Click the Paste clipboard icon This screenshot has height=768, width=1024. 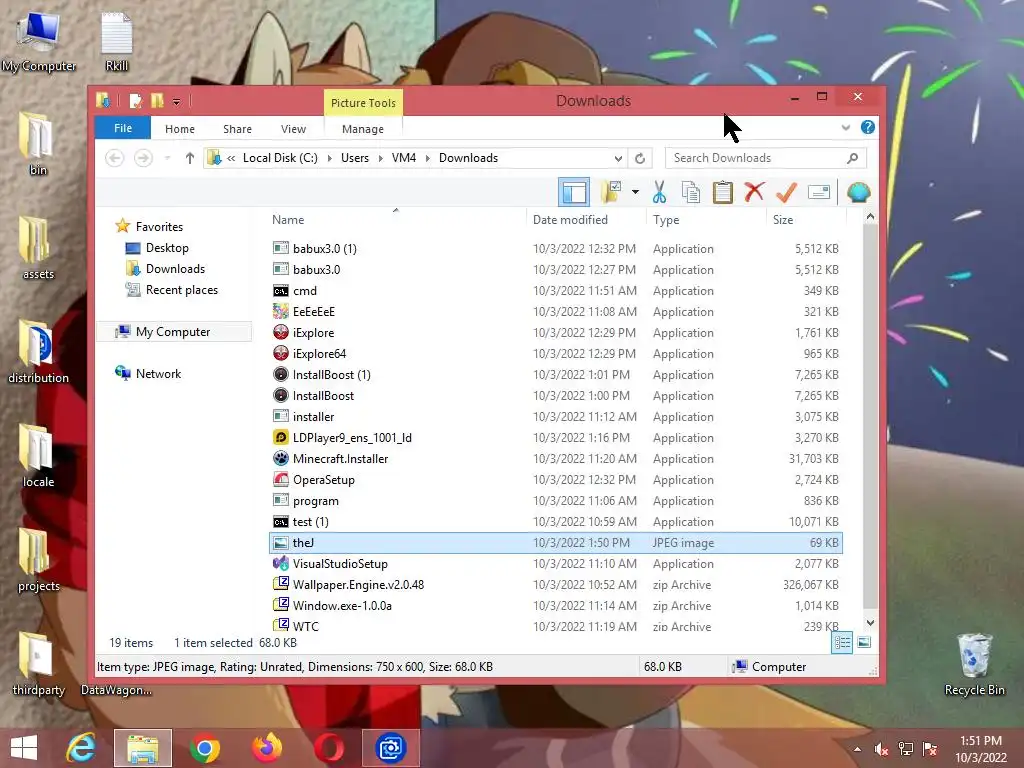point(722,193)
